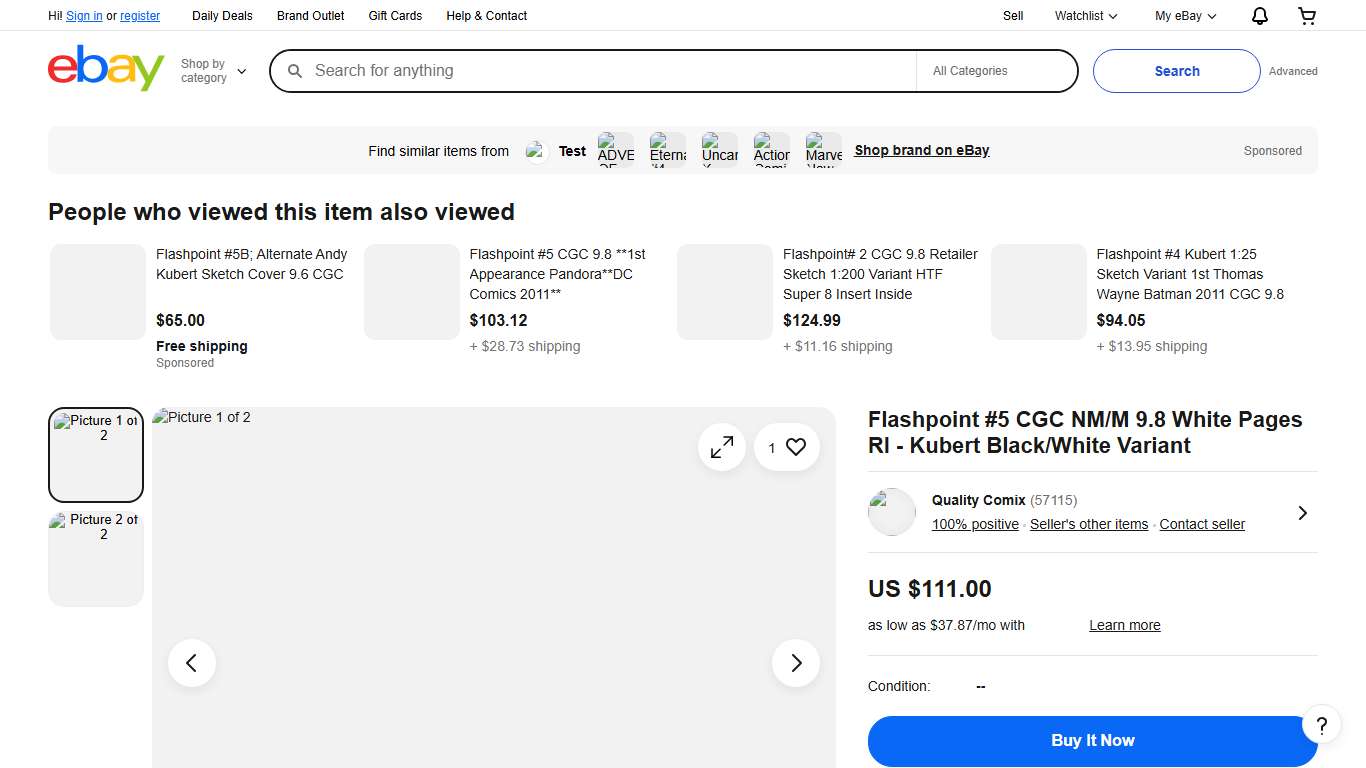
Task: Expand the My eBay menu
Action: (x=1185, y=16)
